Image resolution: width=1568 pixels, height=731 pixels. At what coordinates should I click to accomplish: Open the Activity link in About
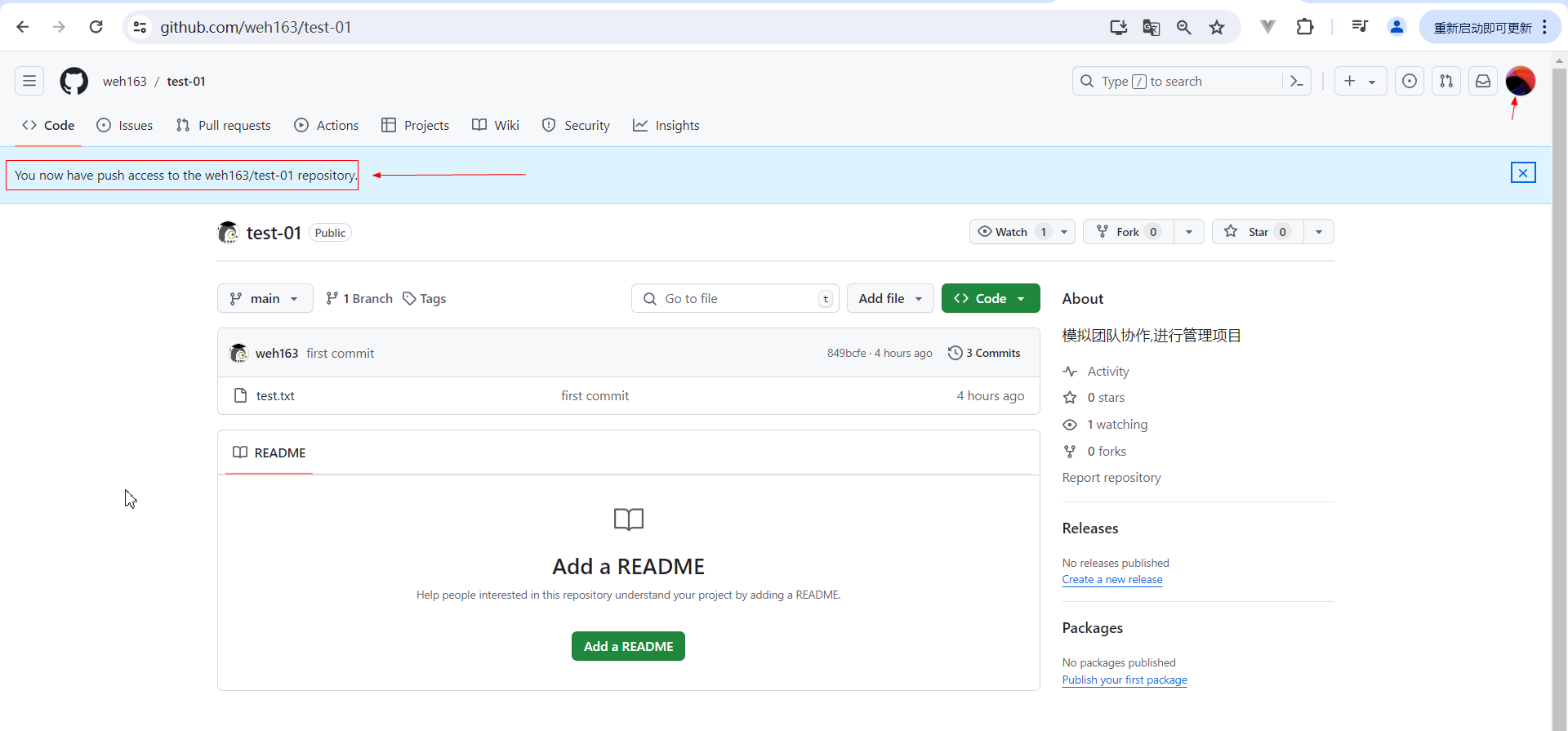1108,372
